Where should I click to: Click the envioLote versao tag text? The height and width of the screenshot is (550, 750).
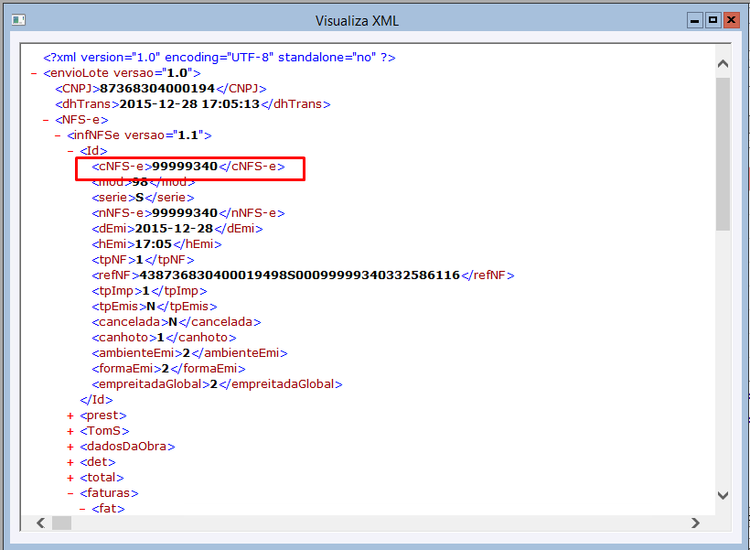pos(122,73)
